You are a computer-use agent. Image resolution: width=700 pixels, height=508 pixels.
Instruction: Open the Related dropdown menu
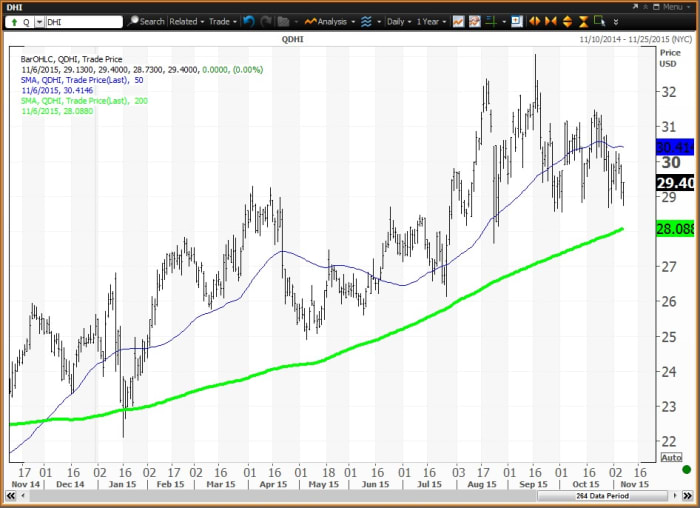point(186,21)
